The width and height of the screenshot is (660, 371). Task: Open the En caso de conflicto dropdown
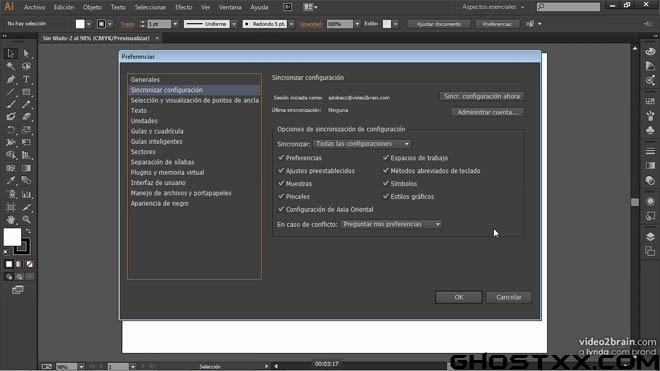pyautogui.click(x=391, y=224)
